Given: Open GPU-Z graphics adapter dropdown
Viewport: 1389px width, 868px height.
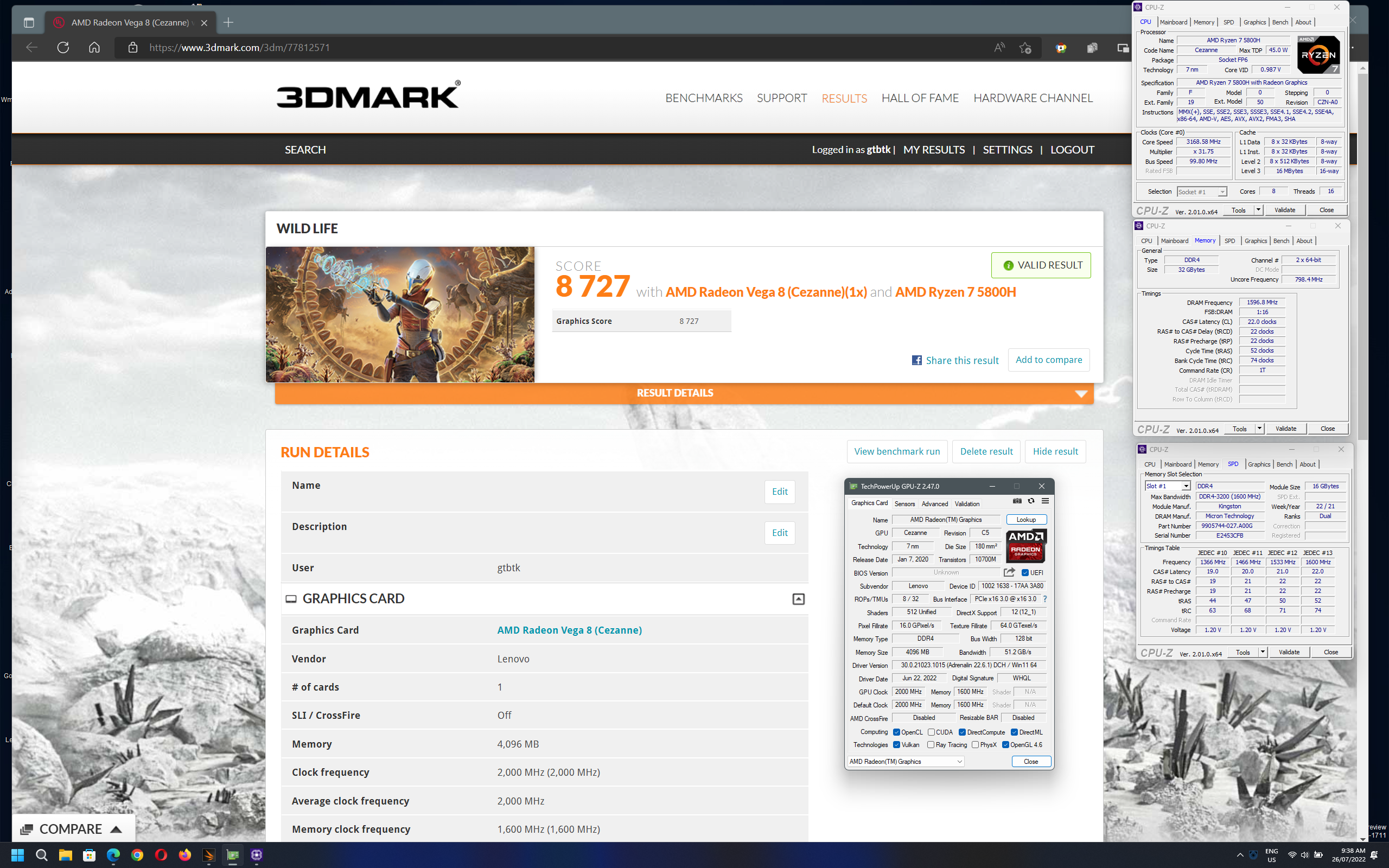Looking at the screenshot, I should [x=906, y=761].
